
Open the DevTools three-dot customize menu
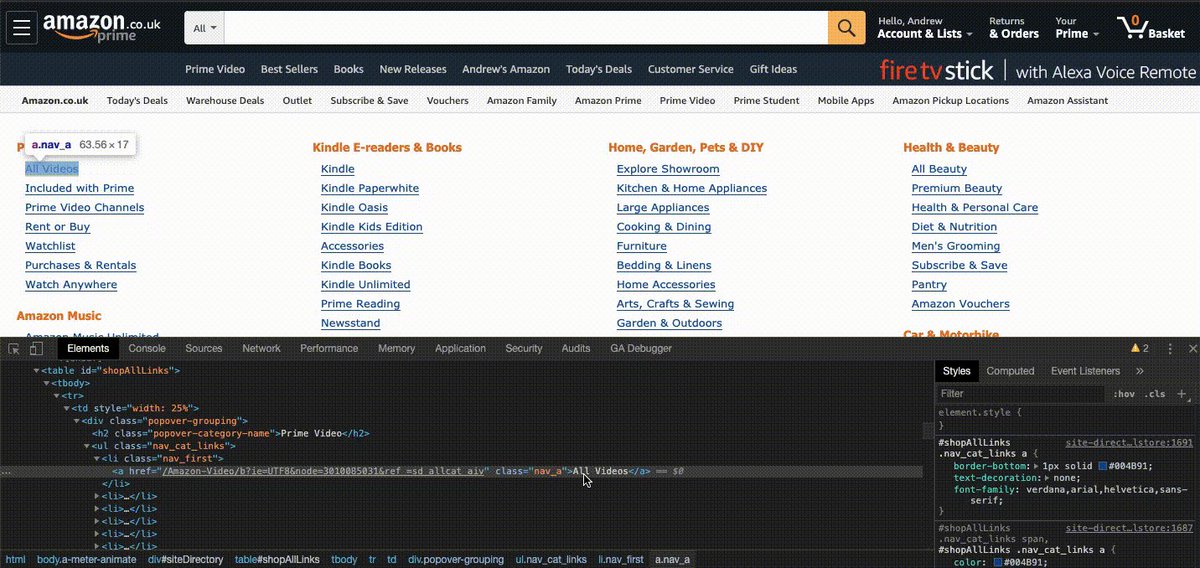point(1170,348)
